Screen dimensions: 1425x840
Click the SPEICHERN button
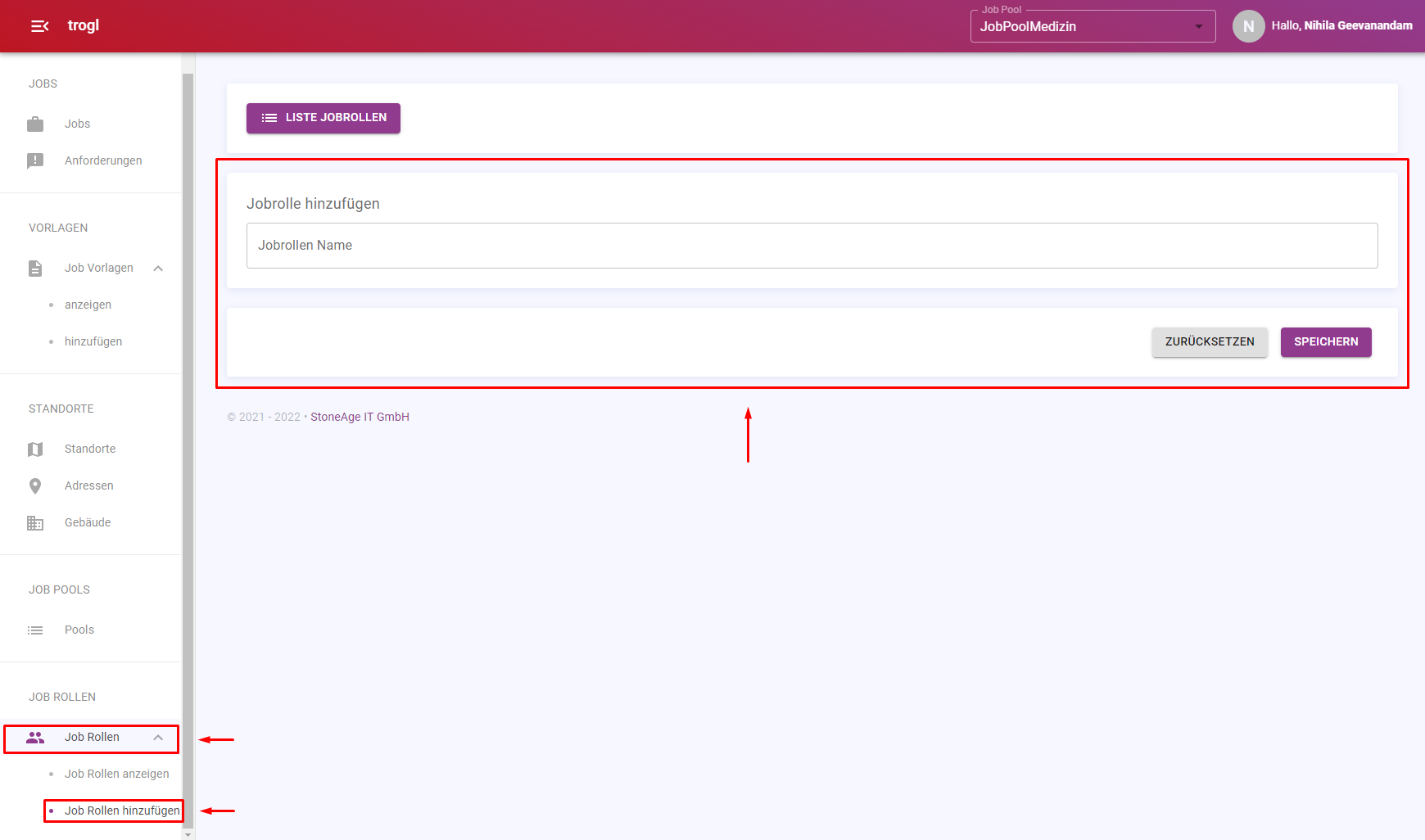pos(1326,342)
